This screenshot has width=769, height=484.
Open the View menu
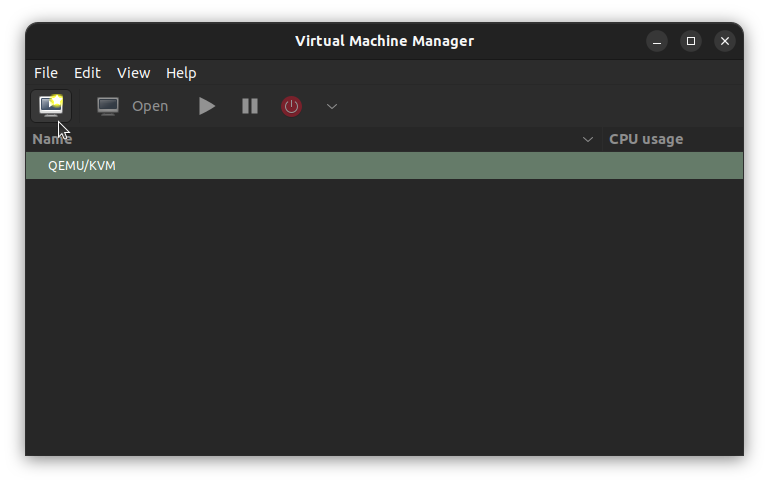[x=133, y=73]
